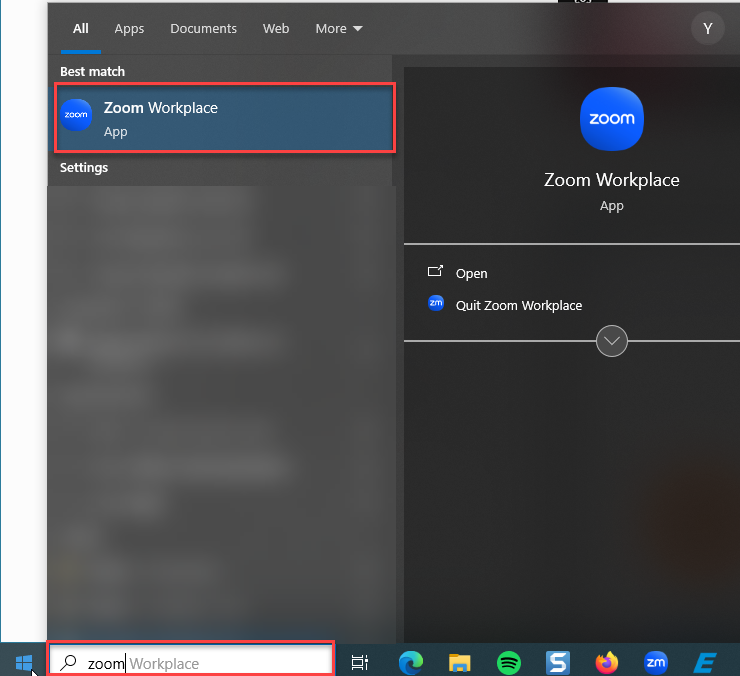Switch to the Apps search tab
The width and height of the screenshot is (740, 676).
(129, 29)
